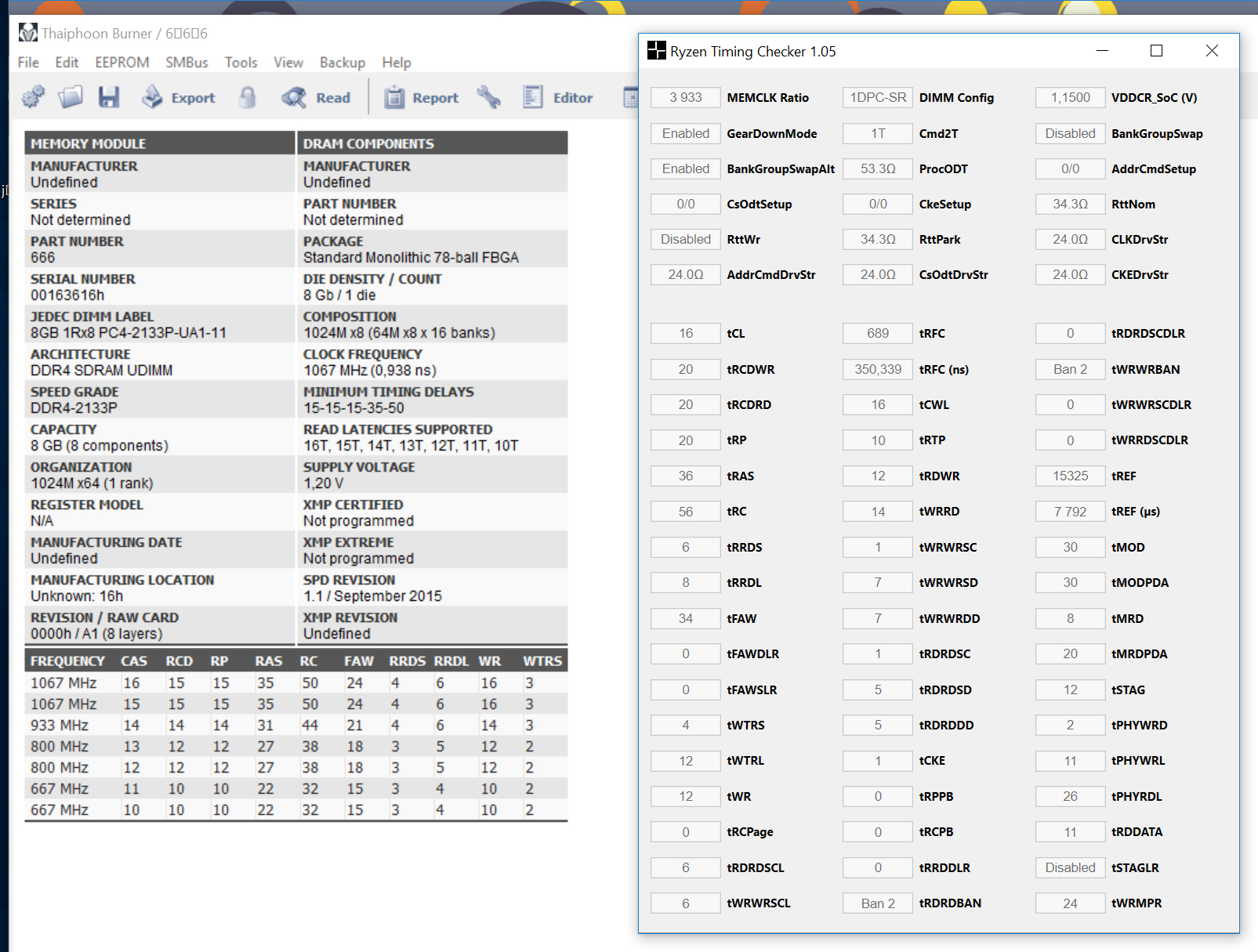Click the GearDownMode Enabled field
1258x952 pixels.
686,134
